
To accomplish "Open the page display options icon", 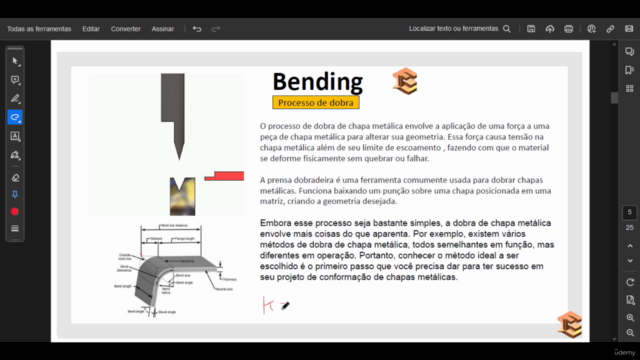I will pyautogui.click(x=630, y=300).
